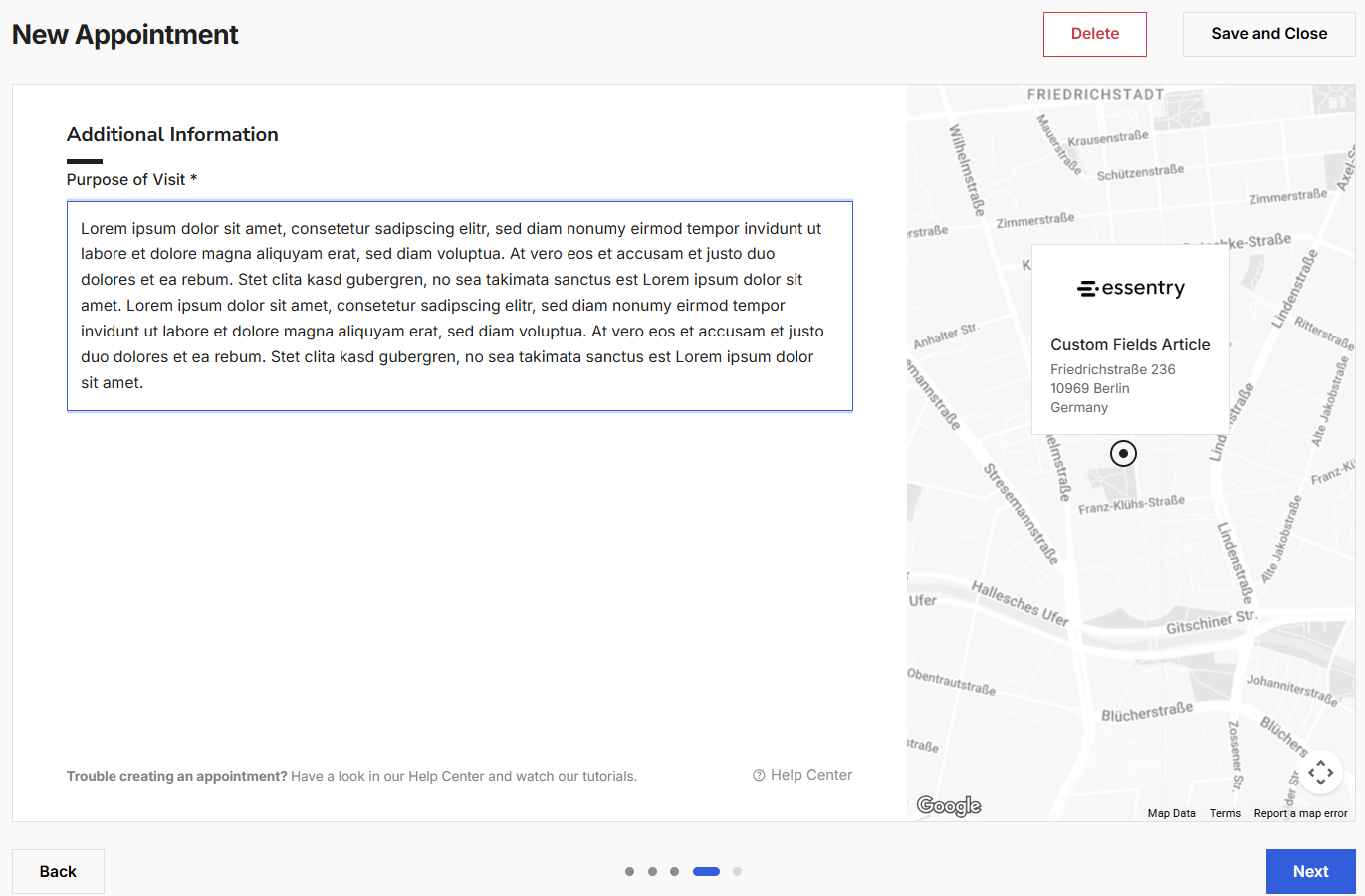Select the third step dot in pagination
This screenshot has width=1365, height=896.
click(674, 871)
